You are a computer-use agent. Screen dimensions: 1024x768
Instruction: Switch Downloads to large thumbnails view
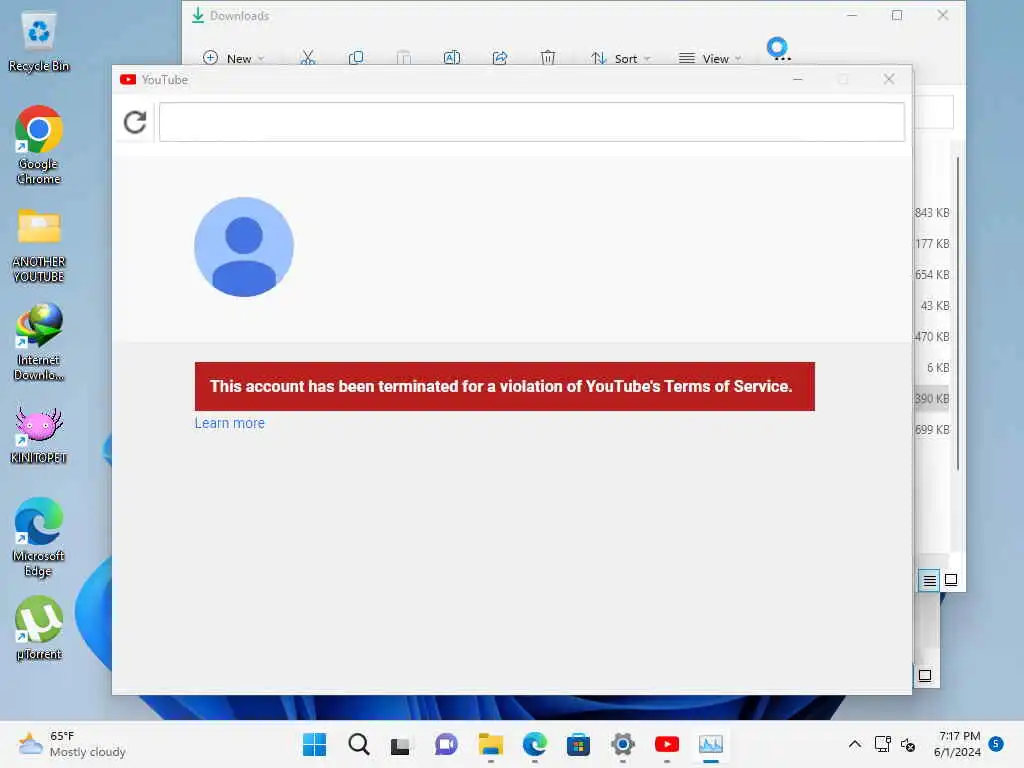coord(951,580)
